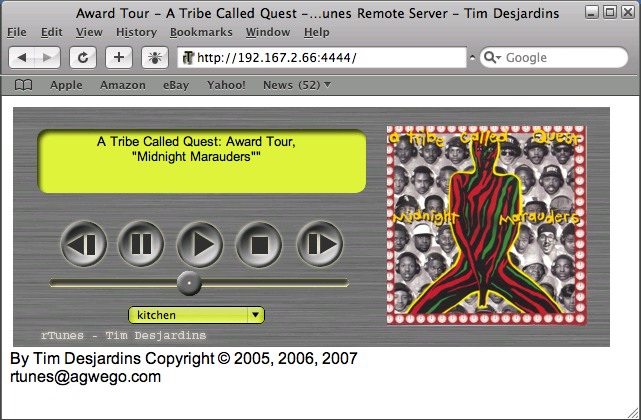This screenshot has height=420, width=641.
Task: Open the eBay bookmark
Action: tap(176, 85)
